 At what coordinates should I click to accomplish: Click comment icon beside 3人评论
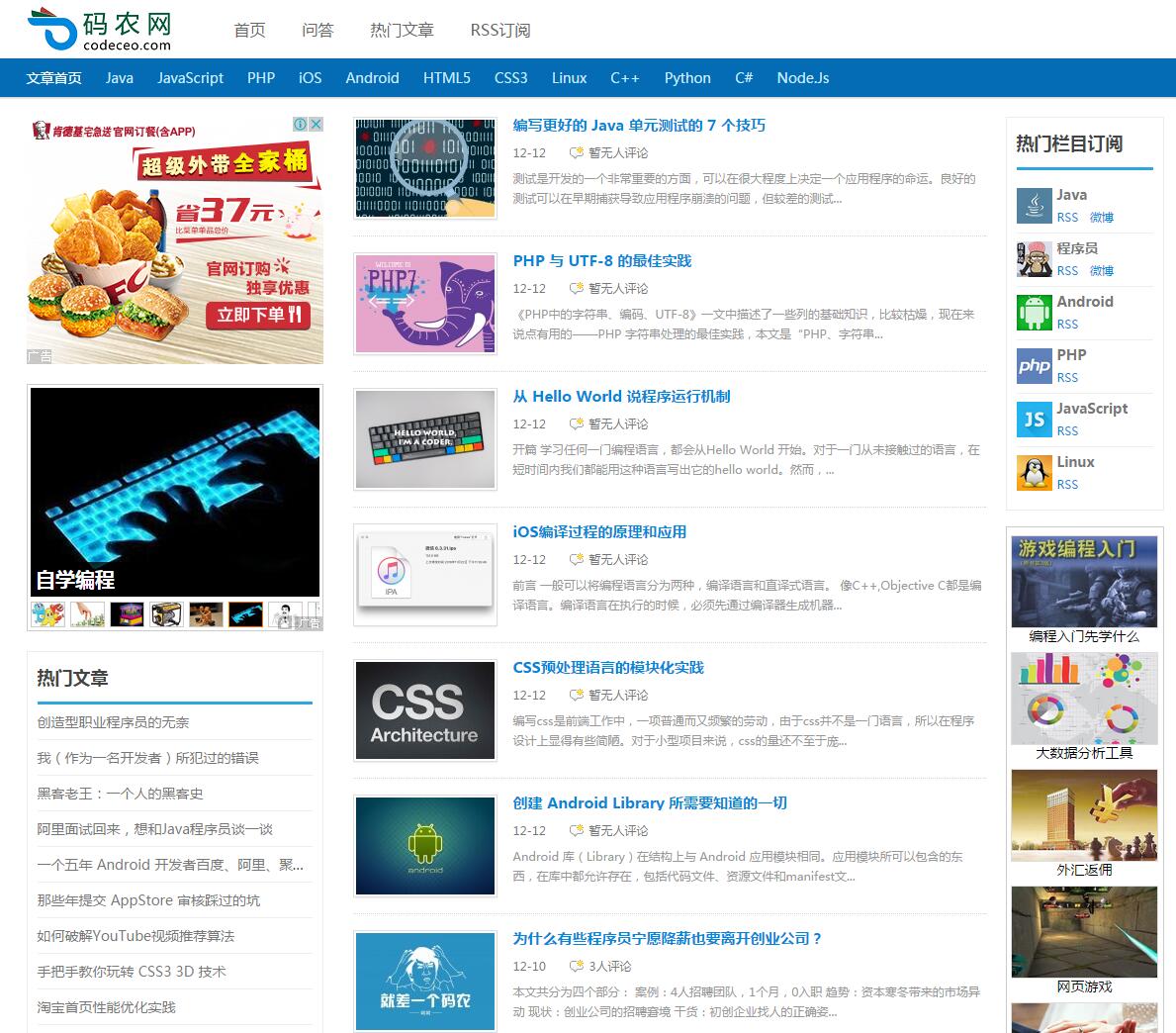coord(576,966)
